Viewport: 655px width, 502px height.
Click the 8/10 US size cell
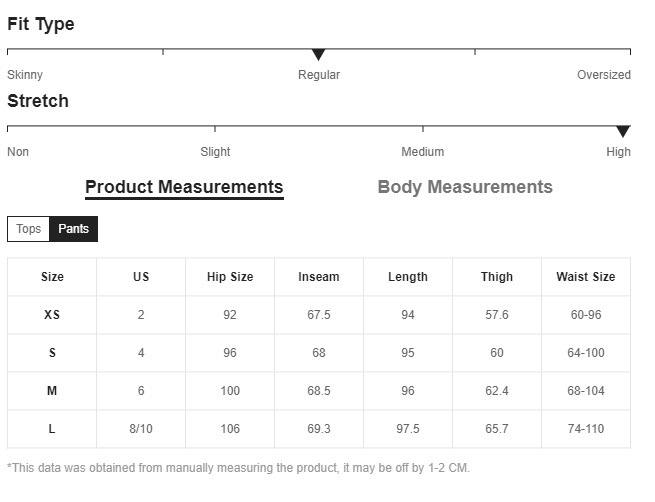click(x=141, y=429)
